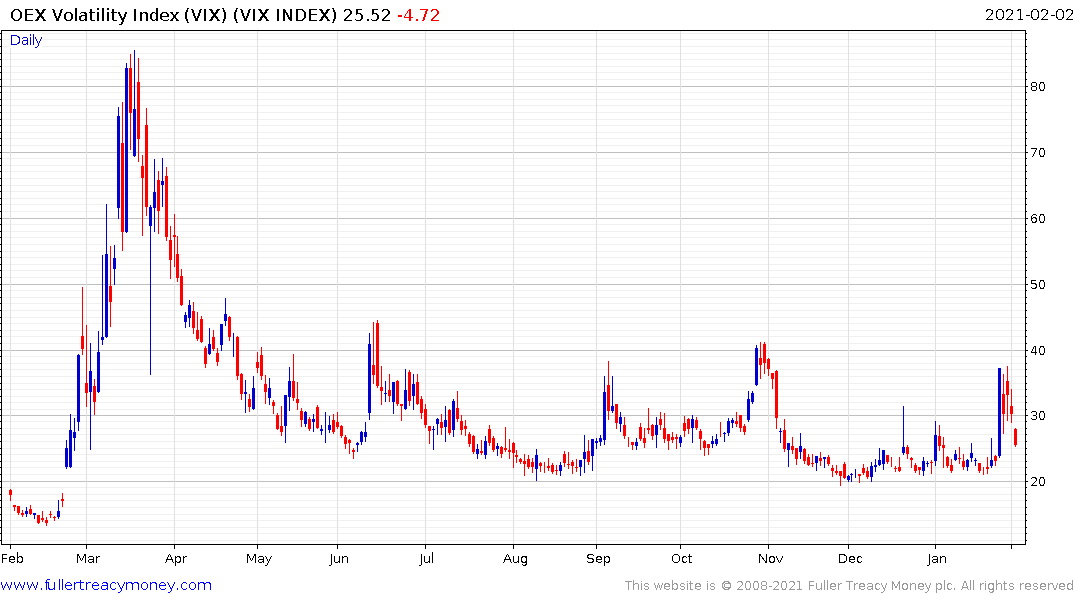Click the Mar x-axis label
This screenshot has width=1075, height=600.
[88, 558]
